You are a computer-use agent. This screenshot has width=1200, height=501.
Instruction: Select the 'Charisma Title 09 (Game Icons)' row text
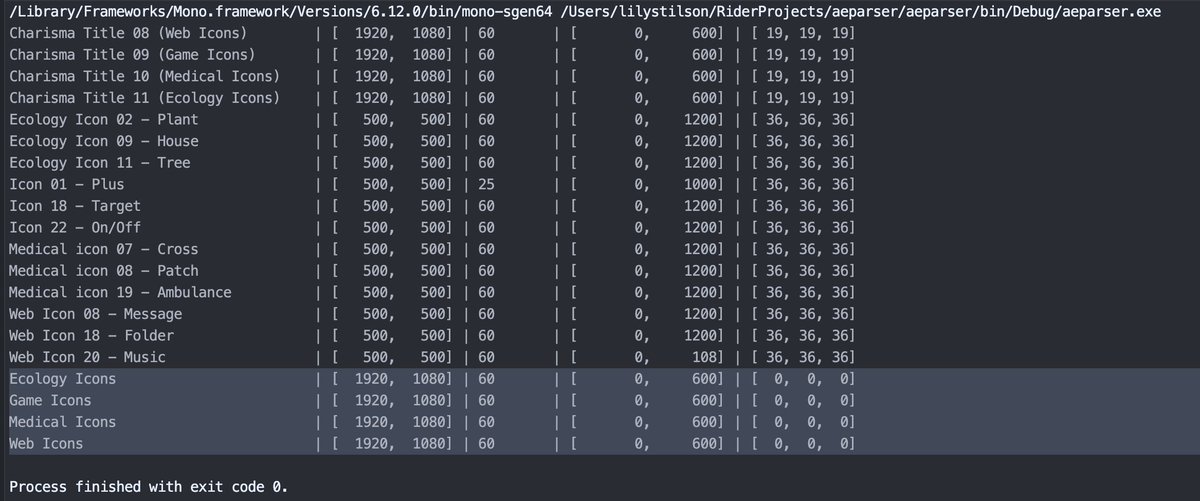point(133,54)
